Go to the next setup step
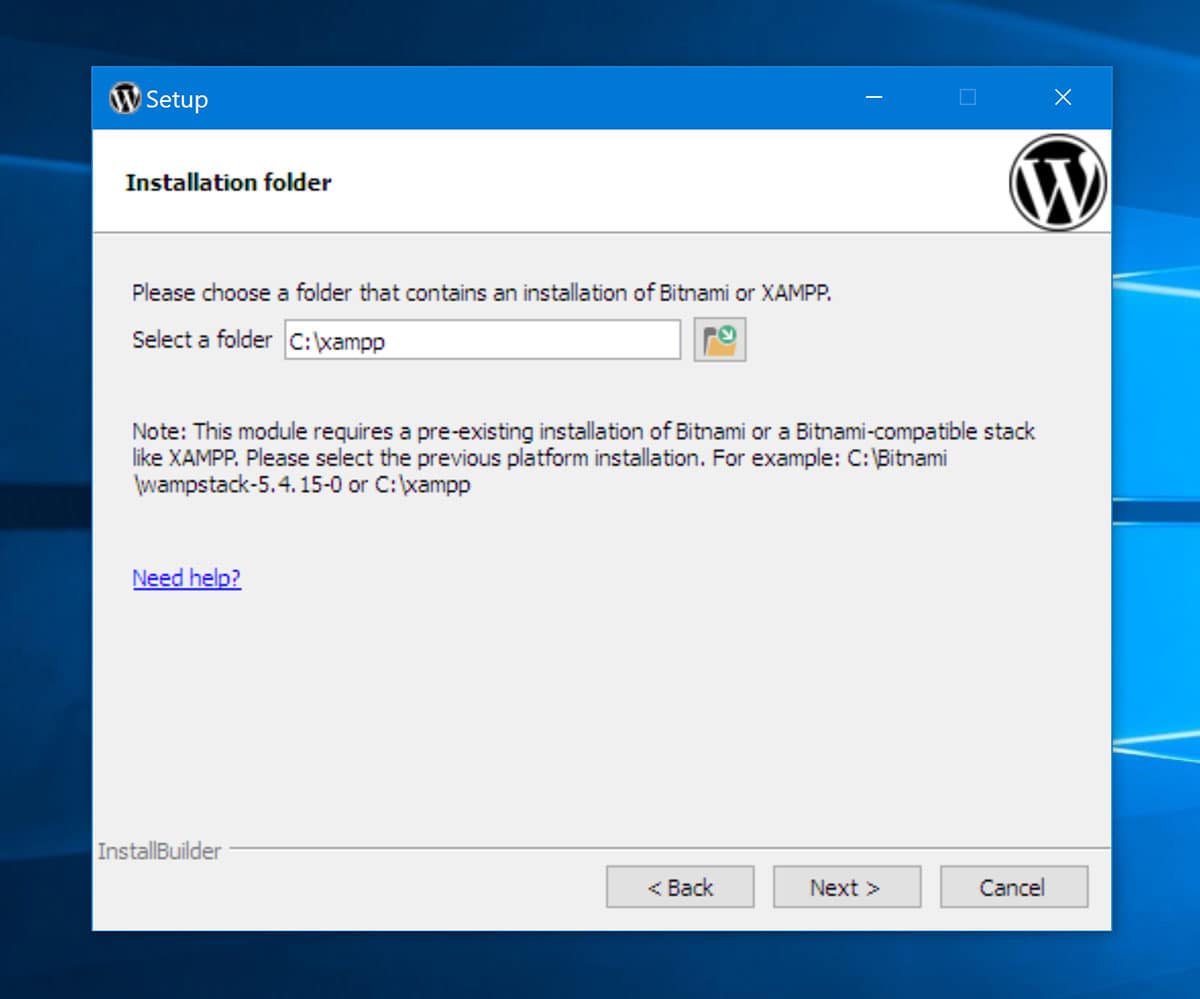Viewport: 1200px width, 999px height. (x=846, y=887)
